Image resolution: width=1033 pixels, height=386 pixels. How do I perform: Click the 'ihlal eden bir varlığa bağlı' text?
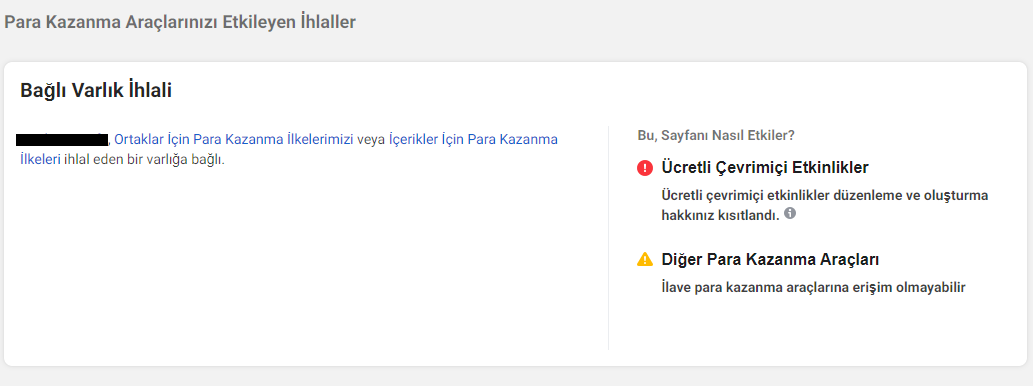(x=144, y=159)
